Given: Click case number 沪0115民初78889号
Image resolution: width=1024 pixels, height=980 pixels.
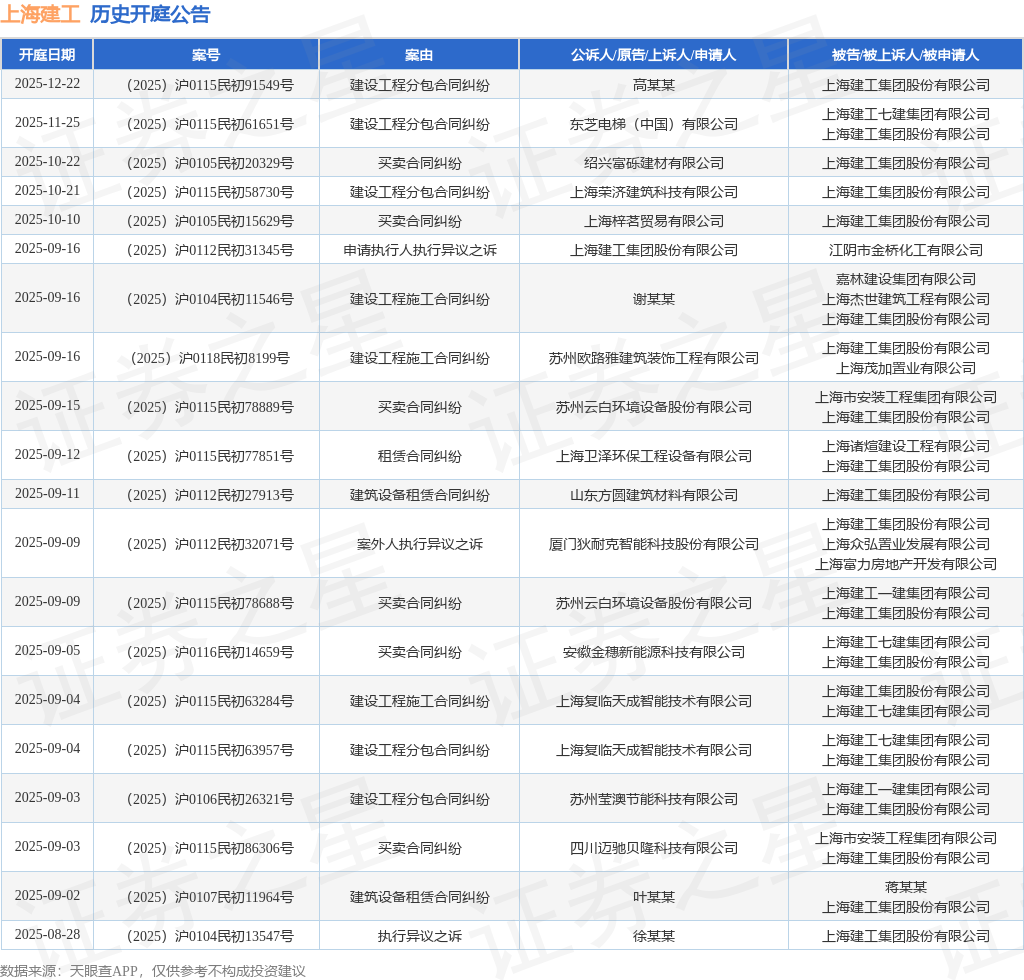Looking at the screenshot, I should (x=210, y=407).
